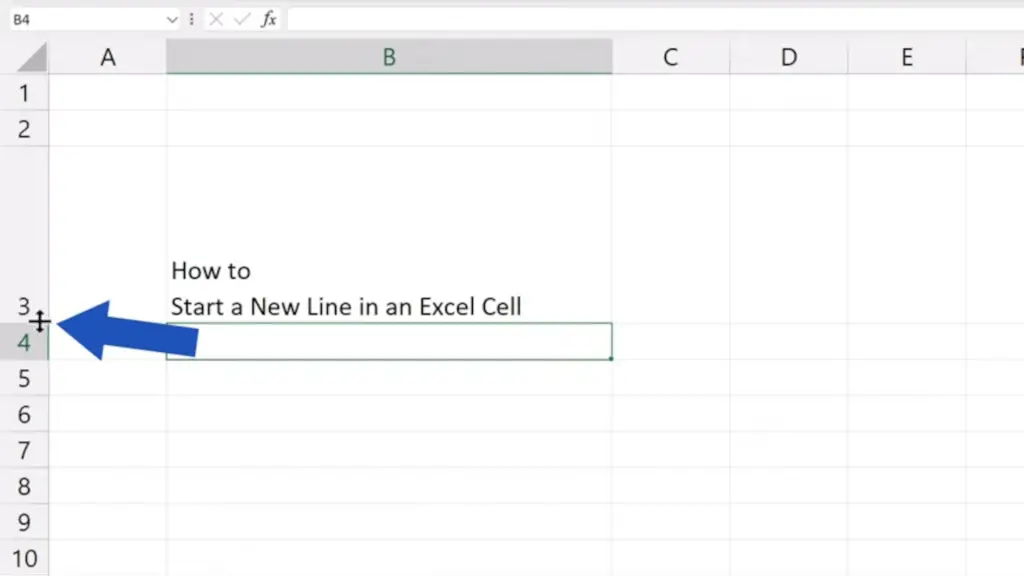Click the three-dot handle beside Name Box

191,19
